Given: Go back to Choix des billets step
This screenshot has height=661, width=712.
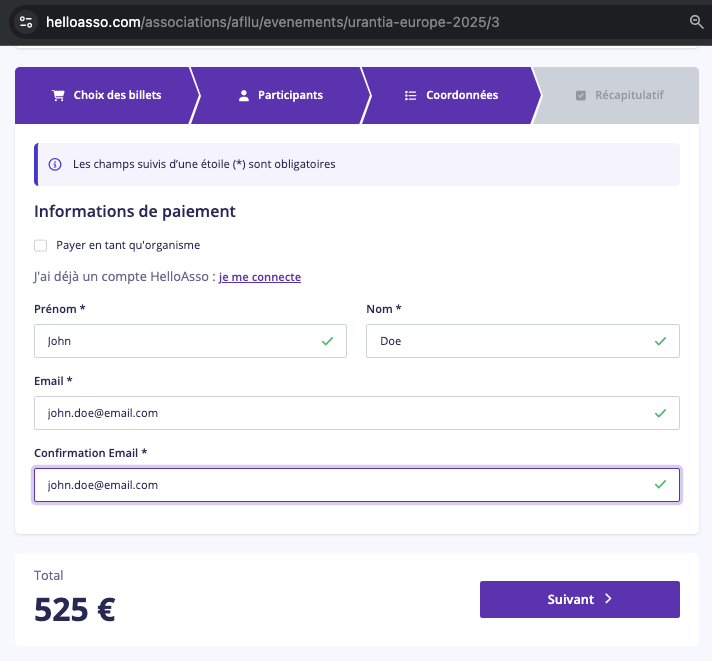Looking at the screenshot, I should point(107,95).
